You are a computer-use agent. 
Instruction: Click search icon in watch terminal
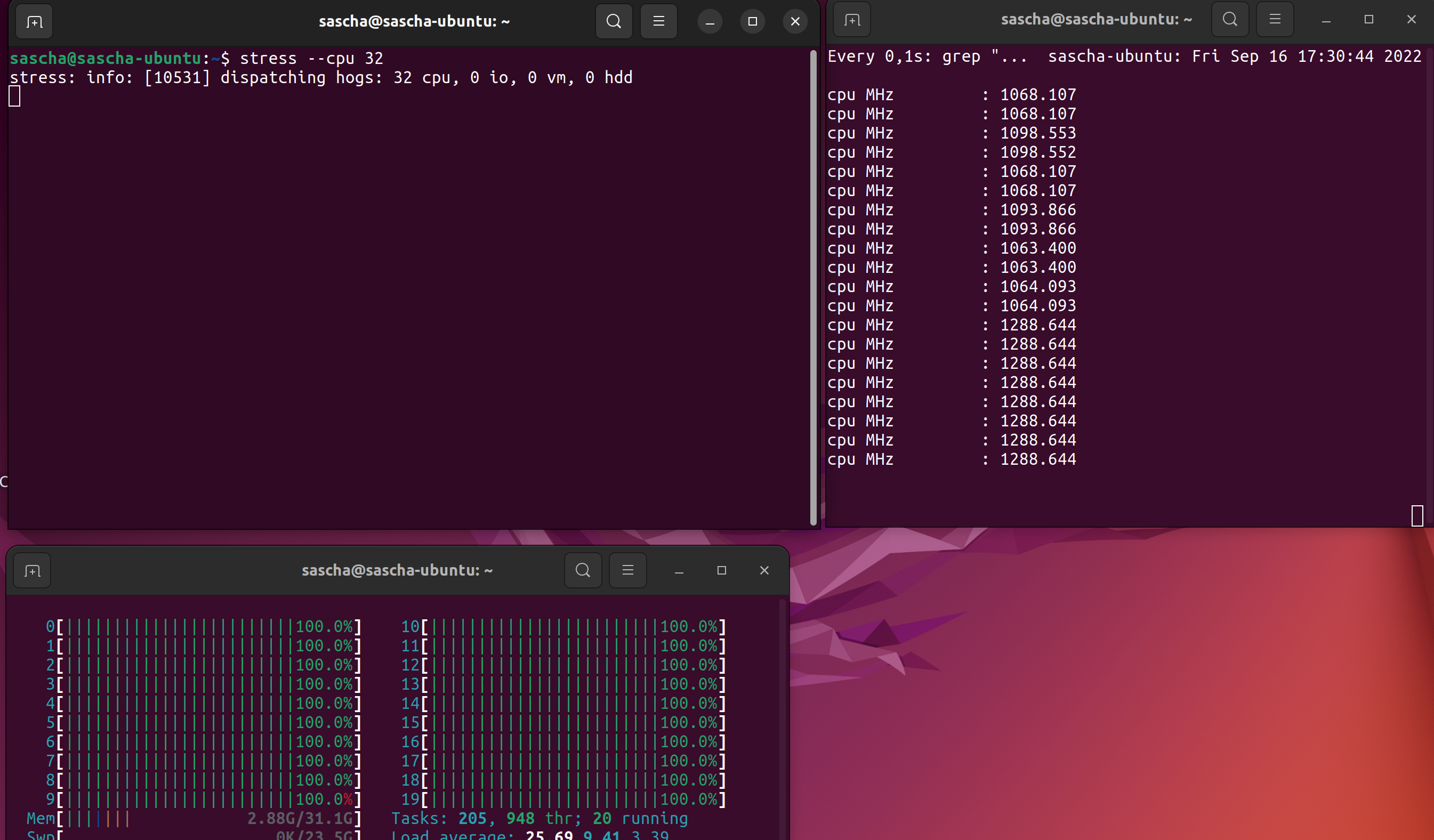tap(1230, 20)
